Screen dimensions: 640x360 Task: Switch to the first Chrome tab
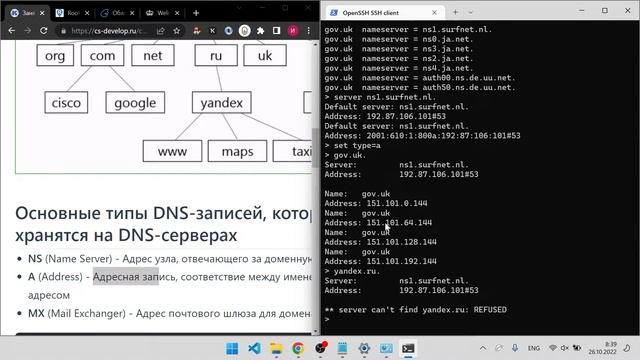point(24,13)
